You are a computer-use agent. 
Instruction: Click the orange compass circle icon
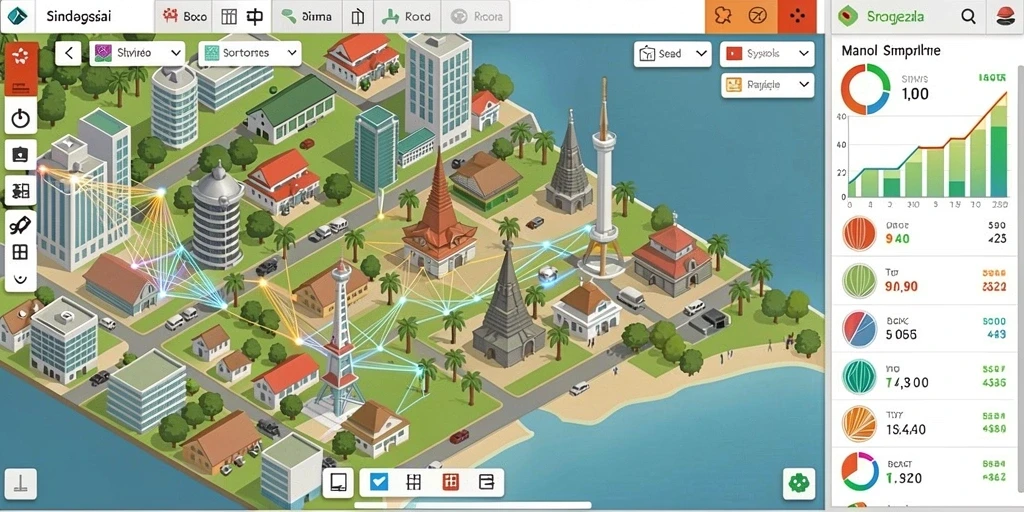click(758, 16)
